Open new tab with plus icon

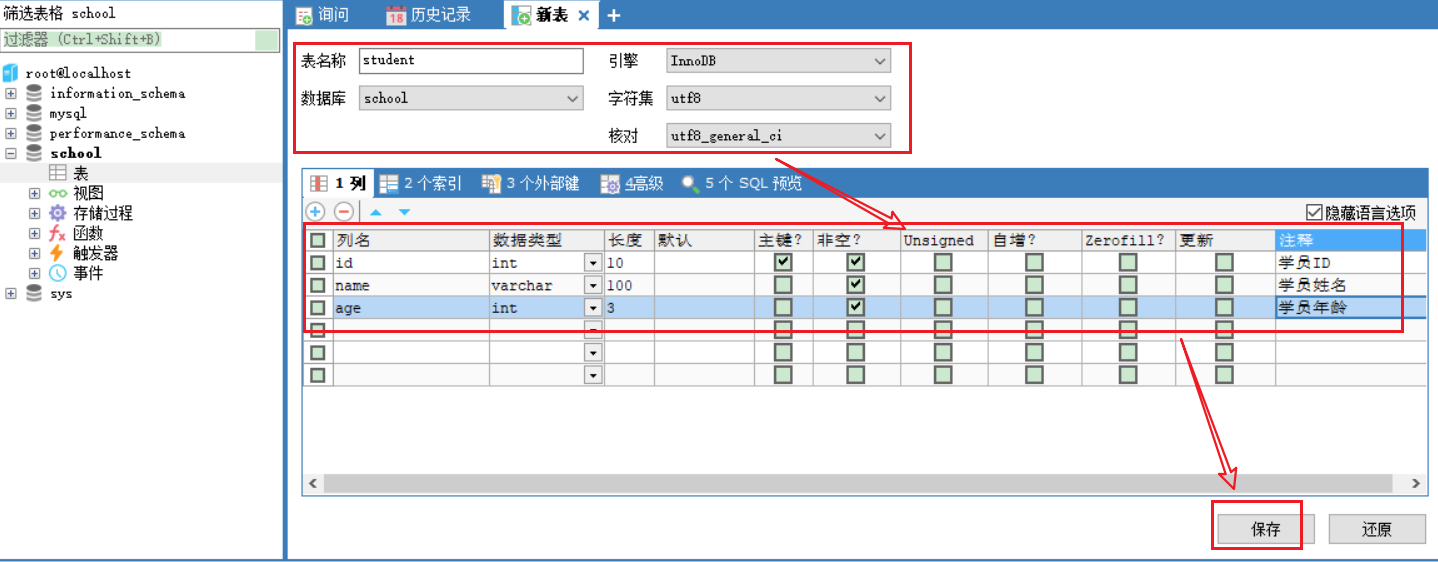(x=614, y=15)
